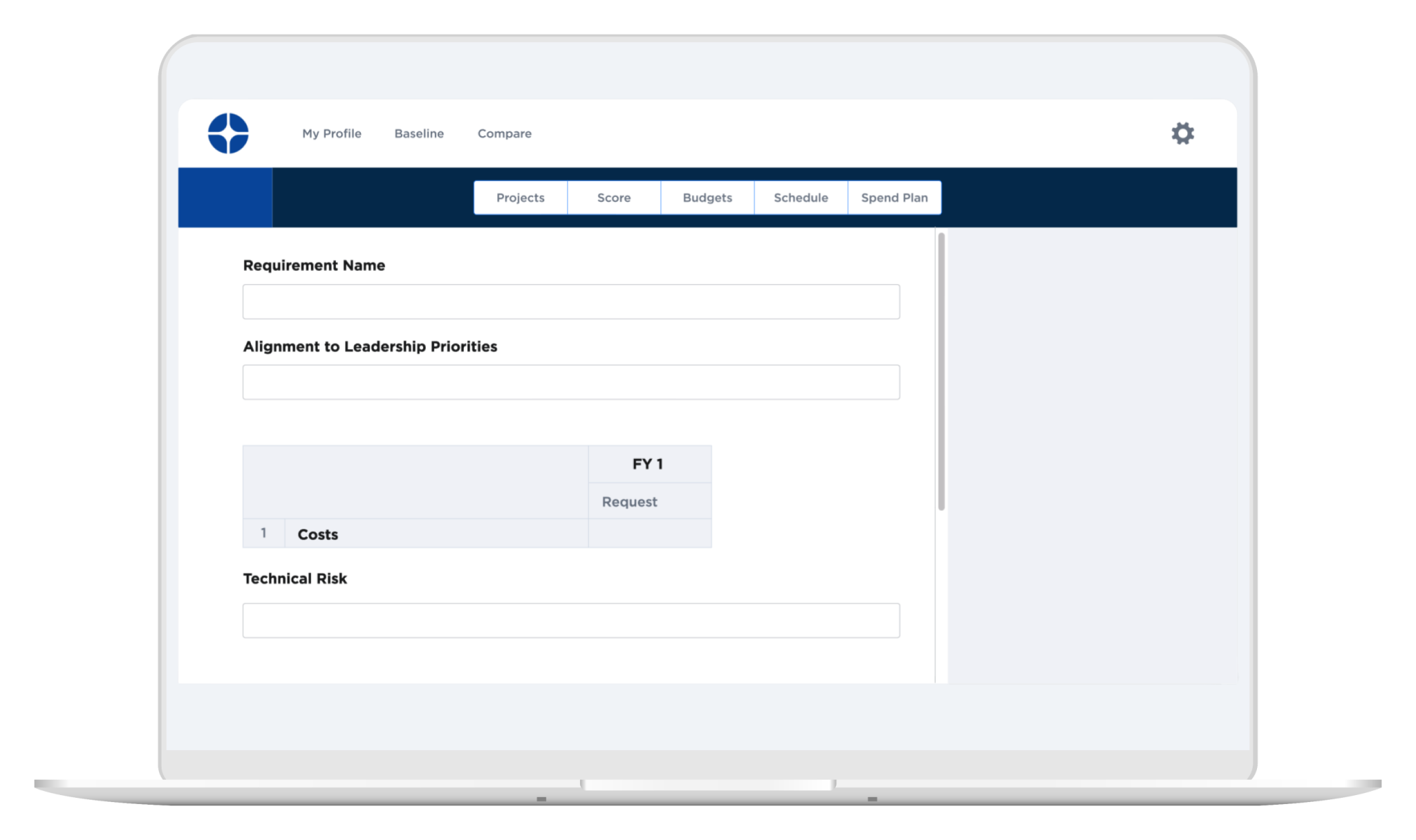Click the FY 1 column header
This screenshot has width=1416, height=840.
point(649,464)
